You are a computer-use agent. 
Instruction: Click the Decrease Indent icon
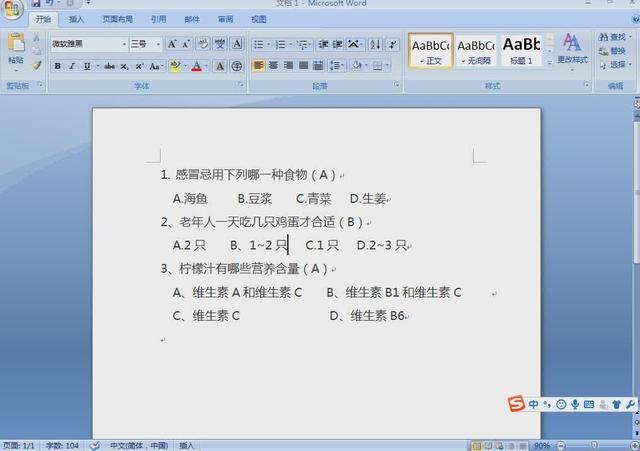(x=323, y=44)
